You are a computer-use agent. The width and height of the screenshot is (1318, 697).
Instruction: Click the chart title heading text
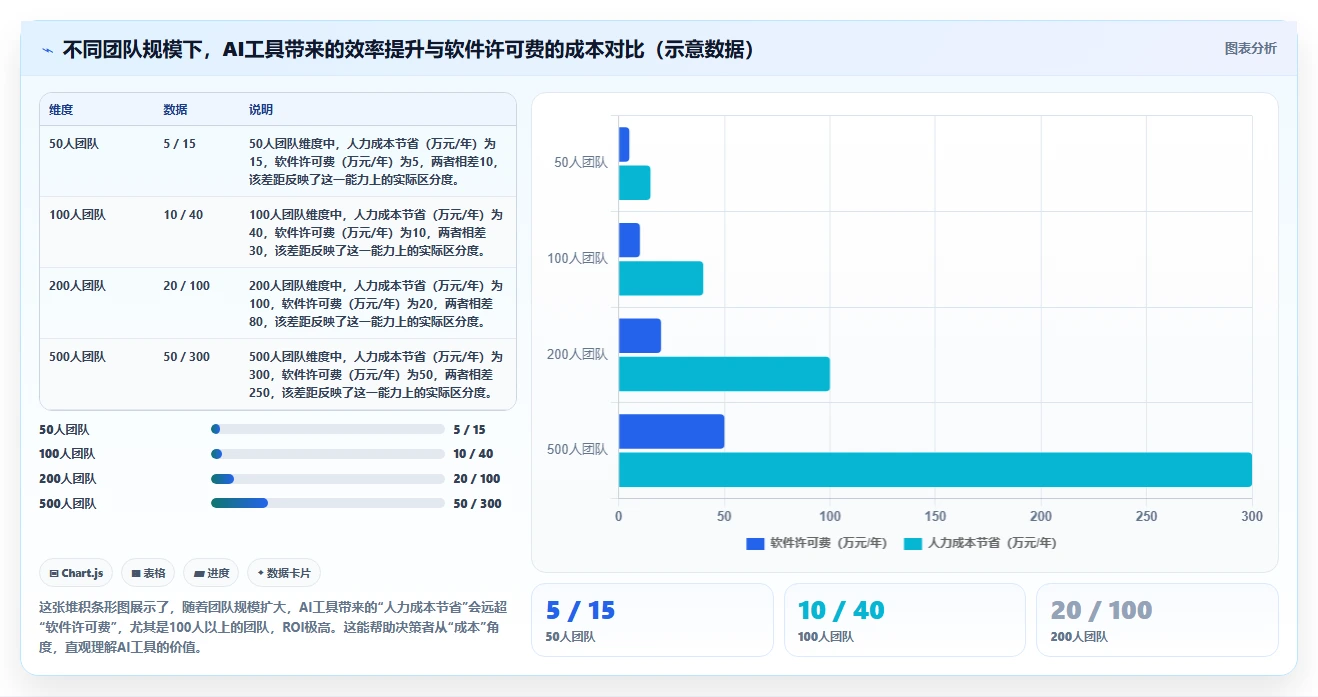(x=408, y=49)
